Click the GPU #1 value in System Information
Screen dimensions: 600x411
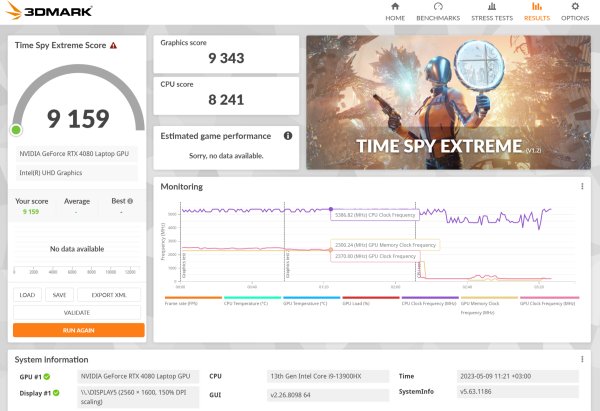pyautogui.click(x=138, y=376)
